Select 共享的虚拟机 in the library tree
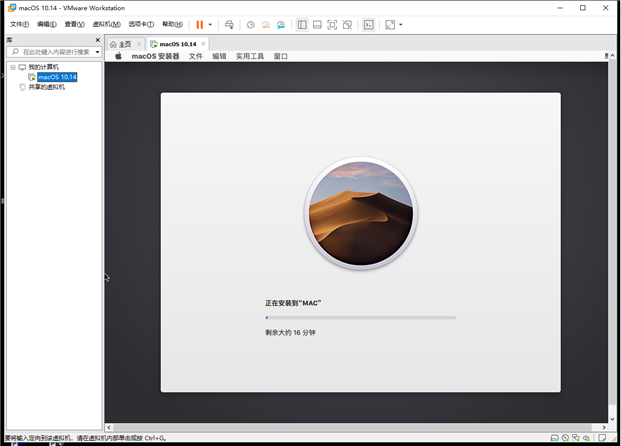621x446 pixels. coord(46,87)
